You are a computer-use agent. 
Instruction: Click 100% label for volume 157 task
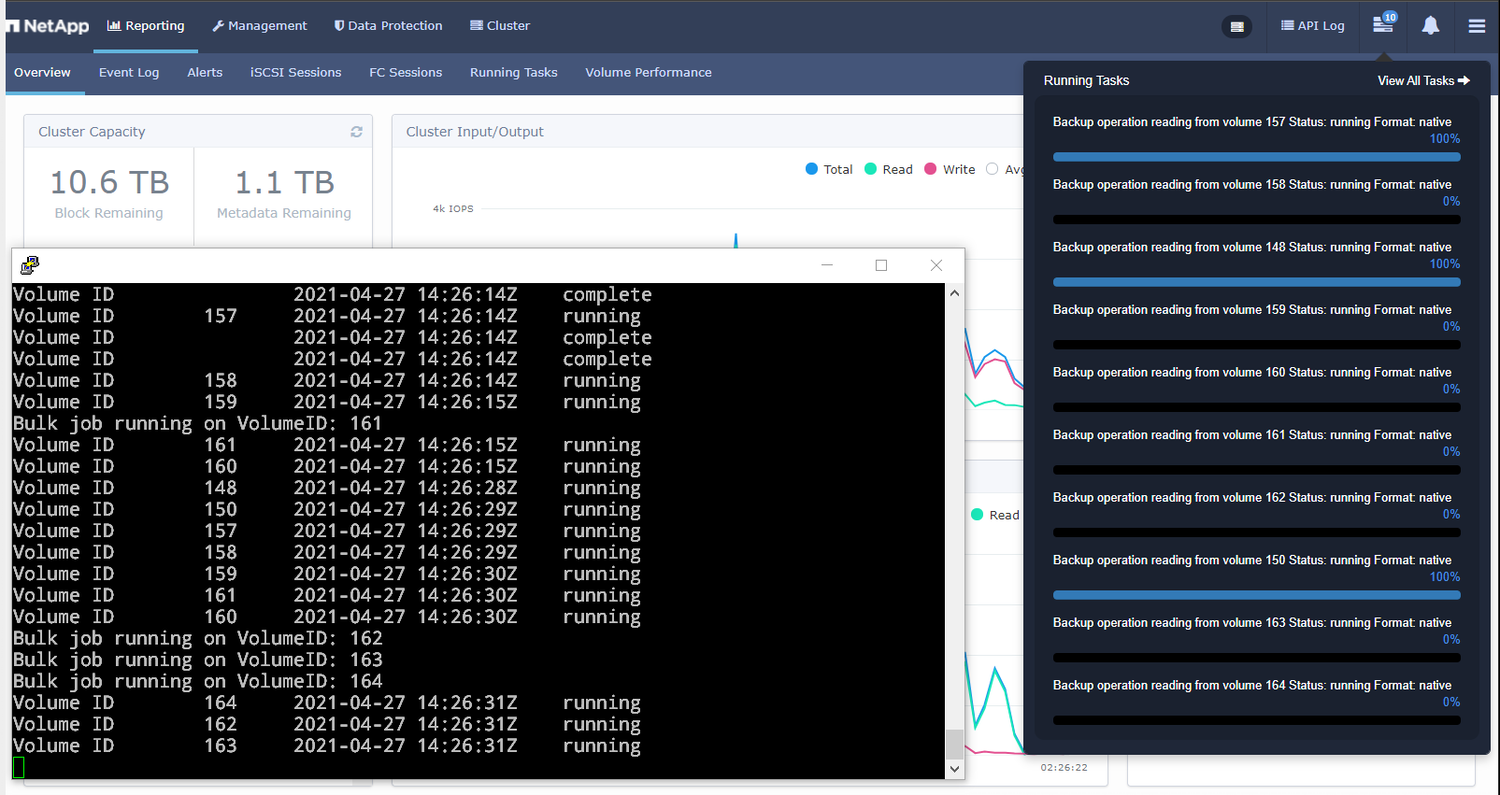[1445, 139]
